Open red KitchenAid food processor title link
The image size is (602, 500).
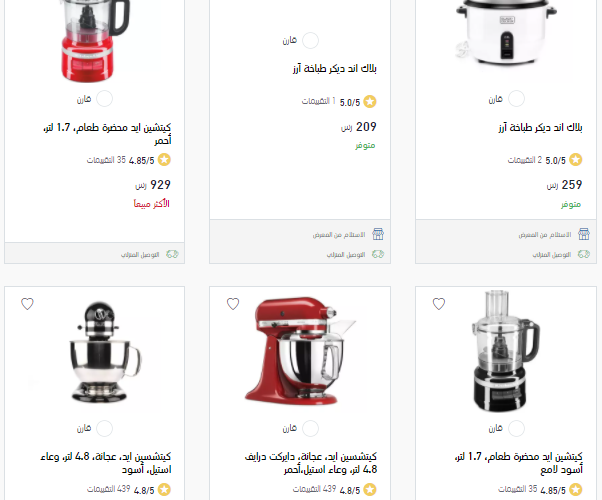coord(107,134)
